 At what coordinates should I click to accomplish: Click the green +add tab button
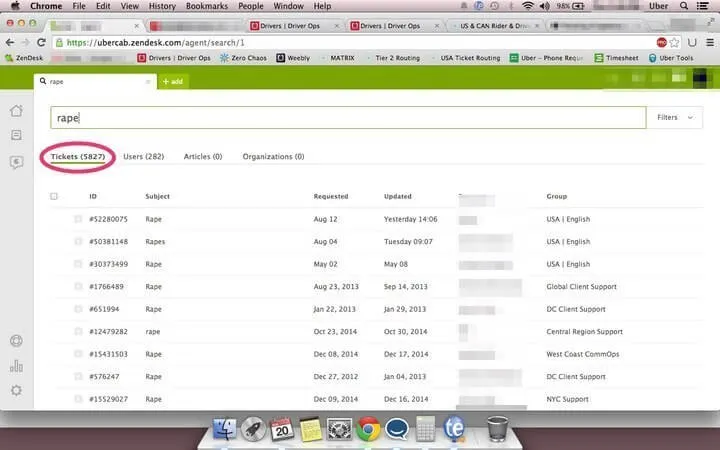[172, 81]
